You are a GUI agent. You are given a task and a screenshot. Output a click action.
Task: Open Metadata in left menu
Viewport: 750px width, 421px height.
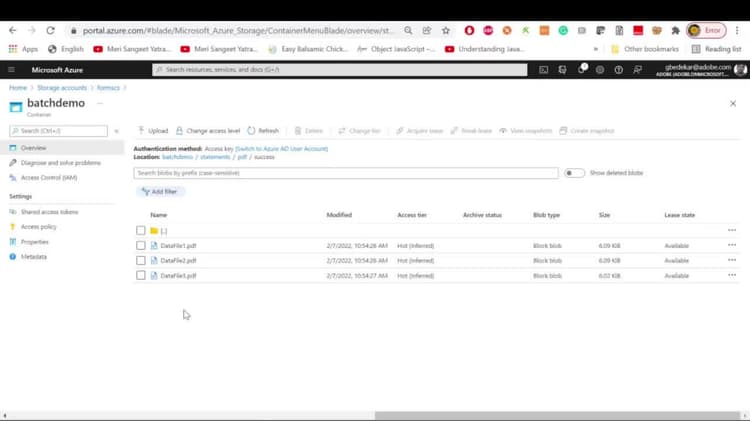pos(33,257)
